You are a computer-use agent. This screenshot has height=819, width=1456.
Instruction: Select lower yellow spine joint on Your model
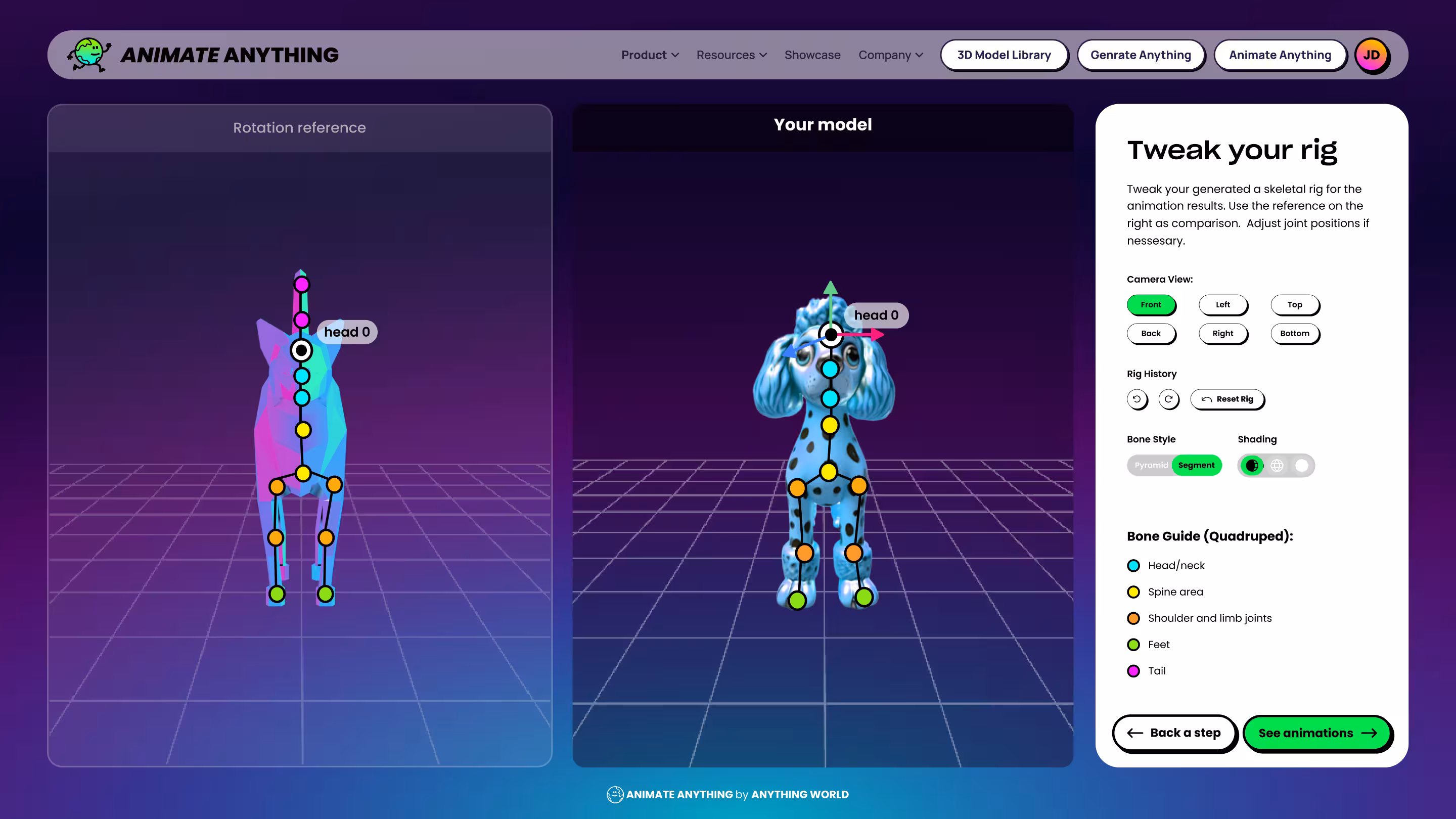coord(829,471)
